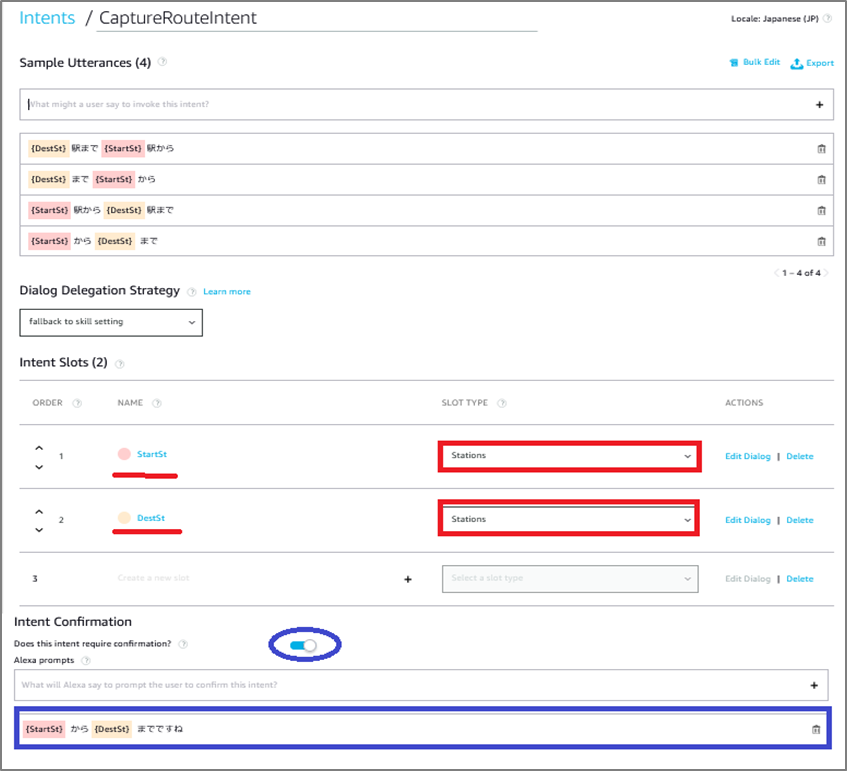Select prompt text '{StartSt} から {DestSt} までですね'
Image resolution: width=847 pixels, height=771 pixels.
(x=104, y=729)
